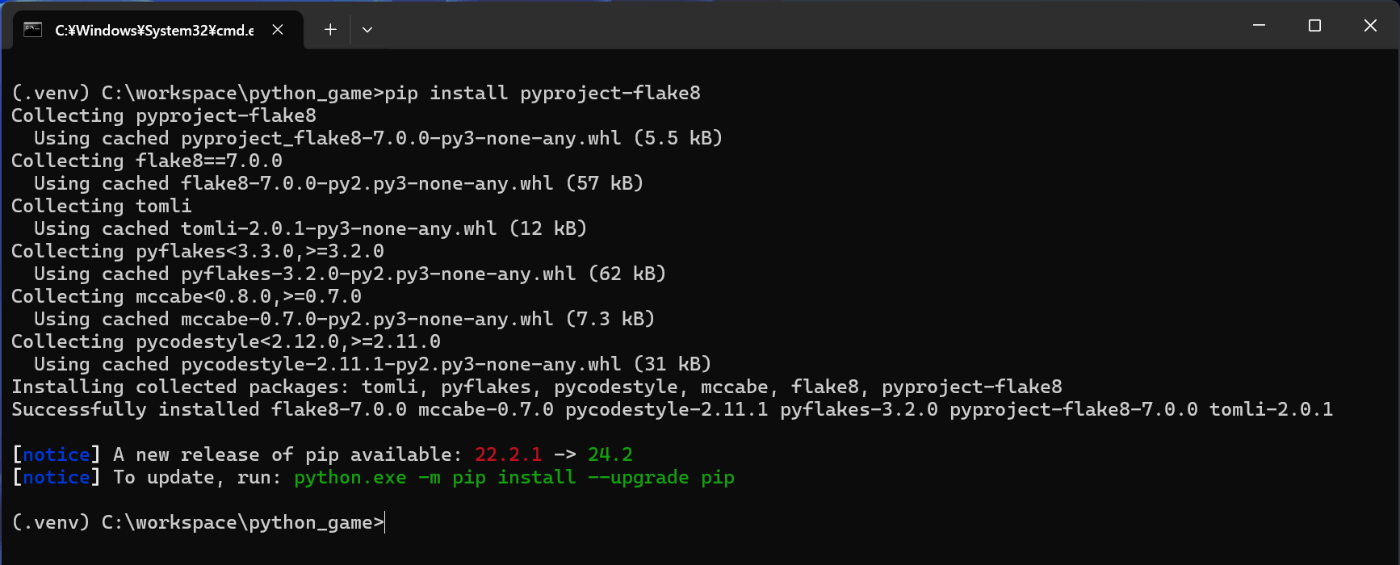The height and width of the screenshot is (565, 1400).
Task: Click the empty title bar area beside tabs
Action: [x=800, y=26]
